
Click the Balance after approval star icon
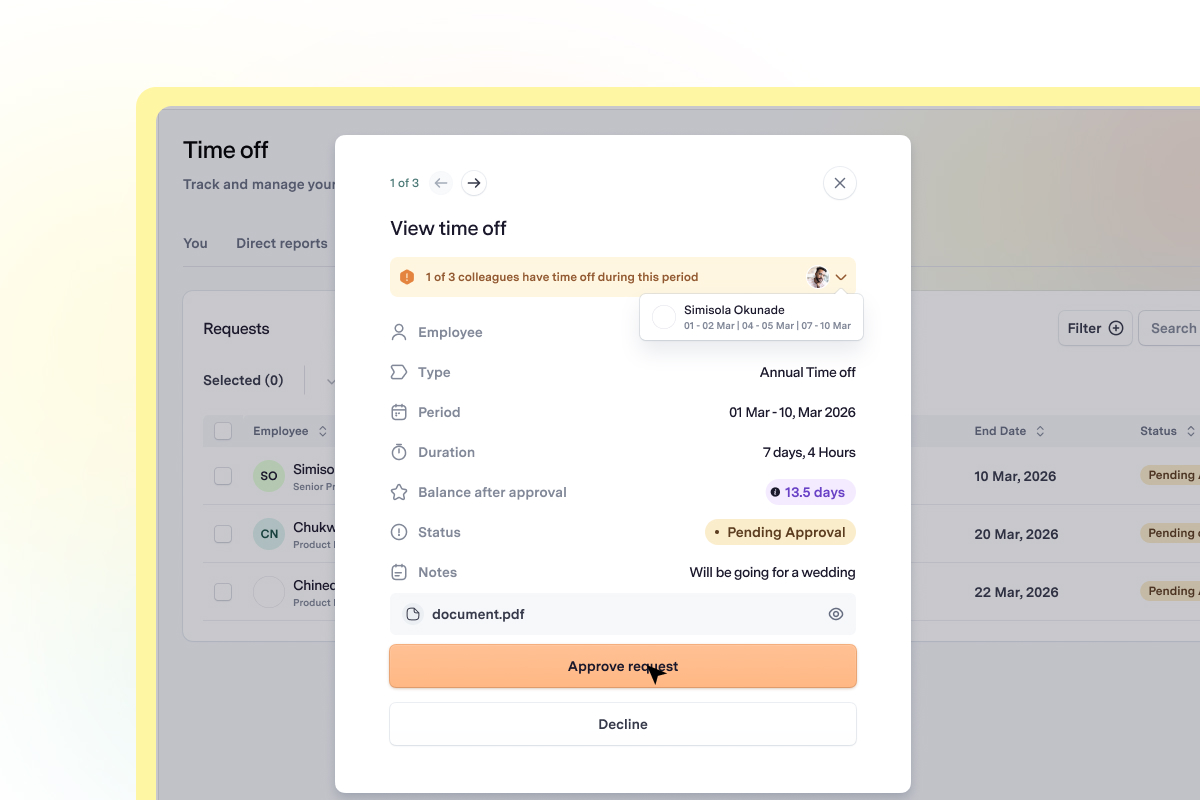coord(399,492)
